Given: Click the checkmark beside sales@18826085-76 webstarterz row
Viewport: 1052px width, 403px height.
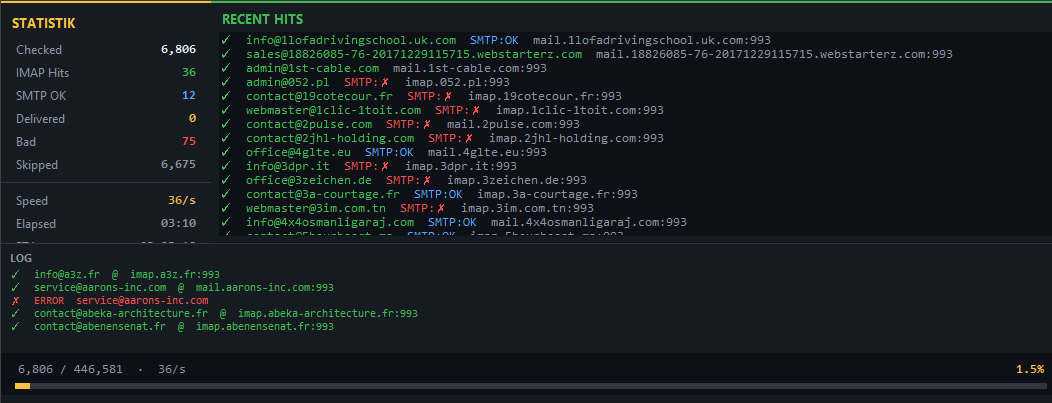Looking at the screenshot, I should click(226, 54).
